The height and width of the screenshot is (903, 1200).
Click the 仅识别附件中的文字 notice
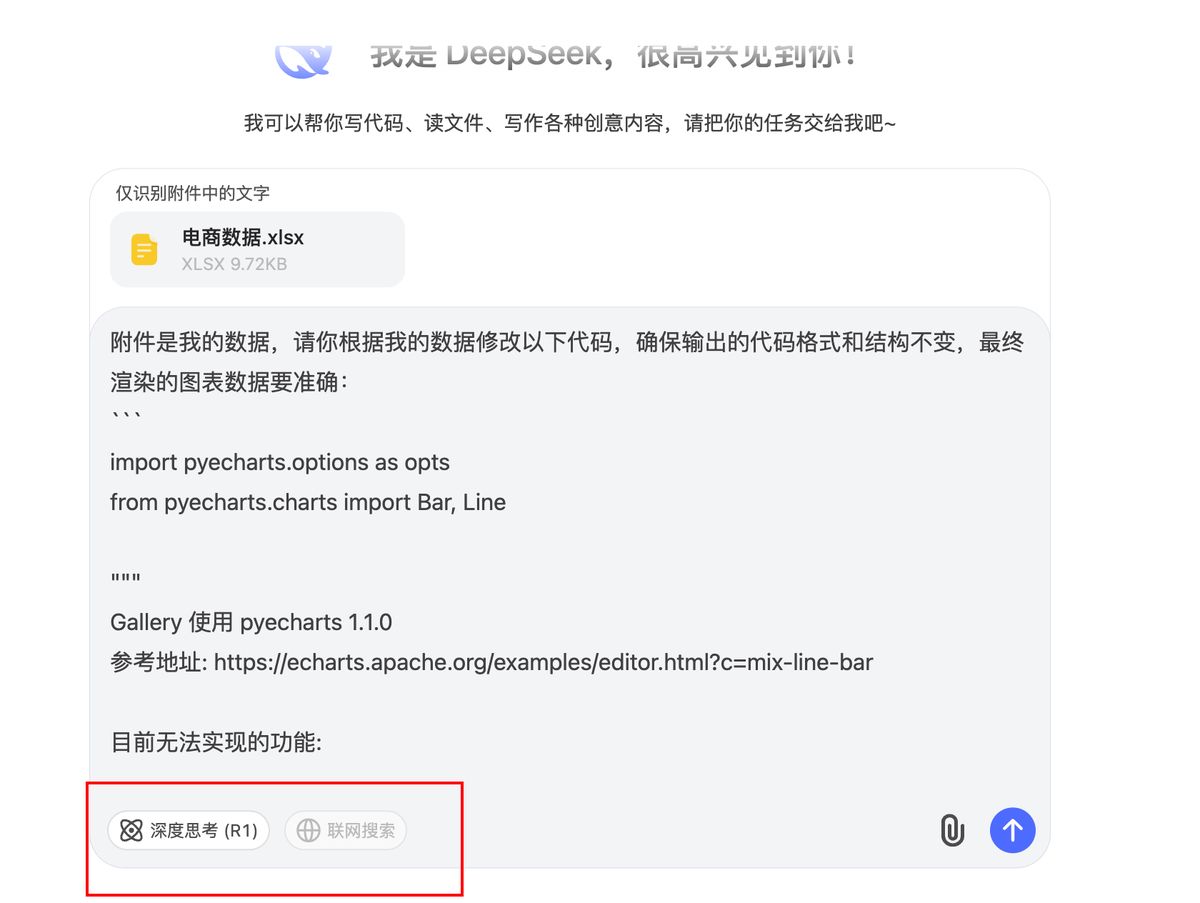point(193,193)
